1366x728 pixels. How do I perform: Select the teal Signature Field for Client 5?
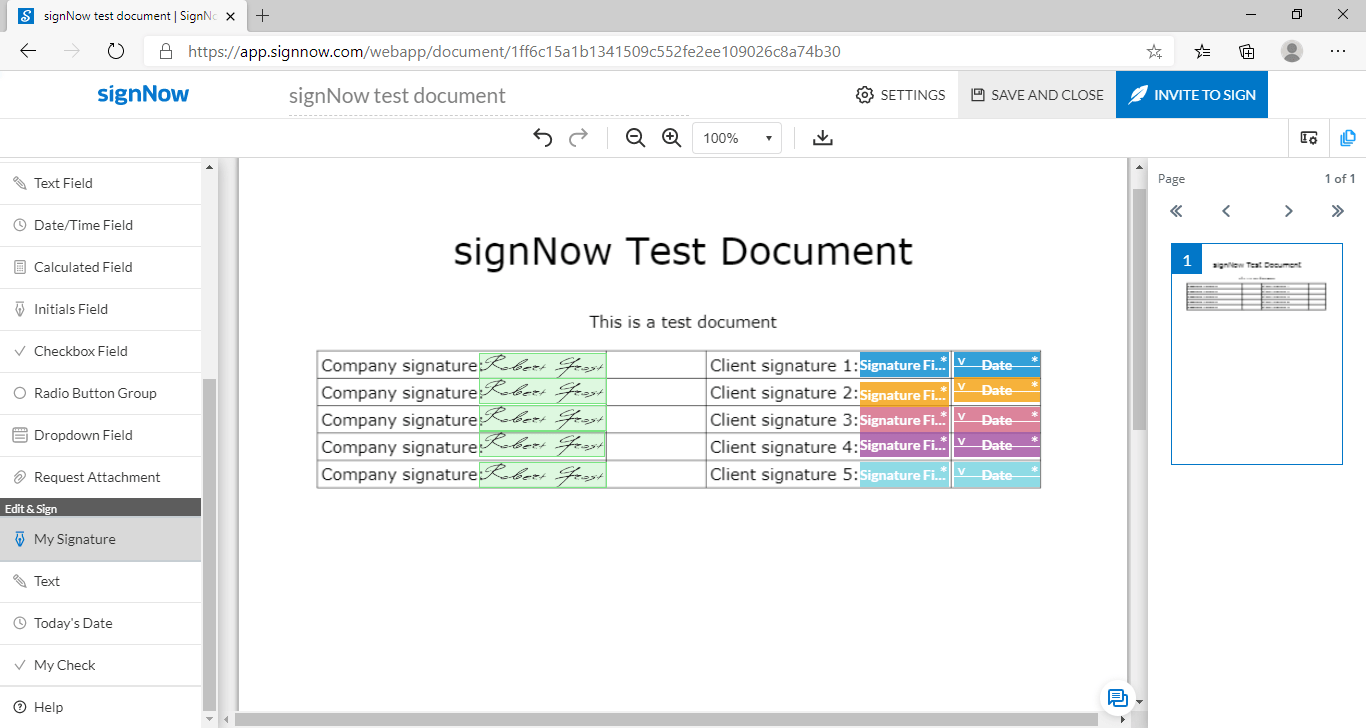click(x=904, y=475)
